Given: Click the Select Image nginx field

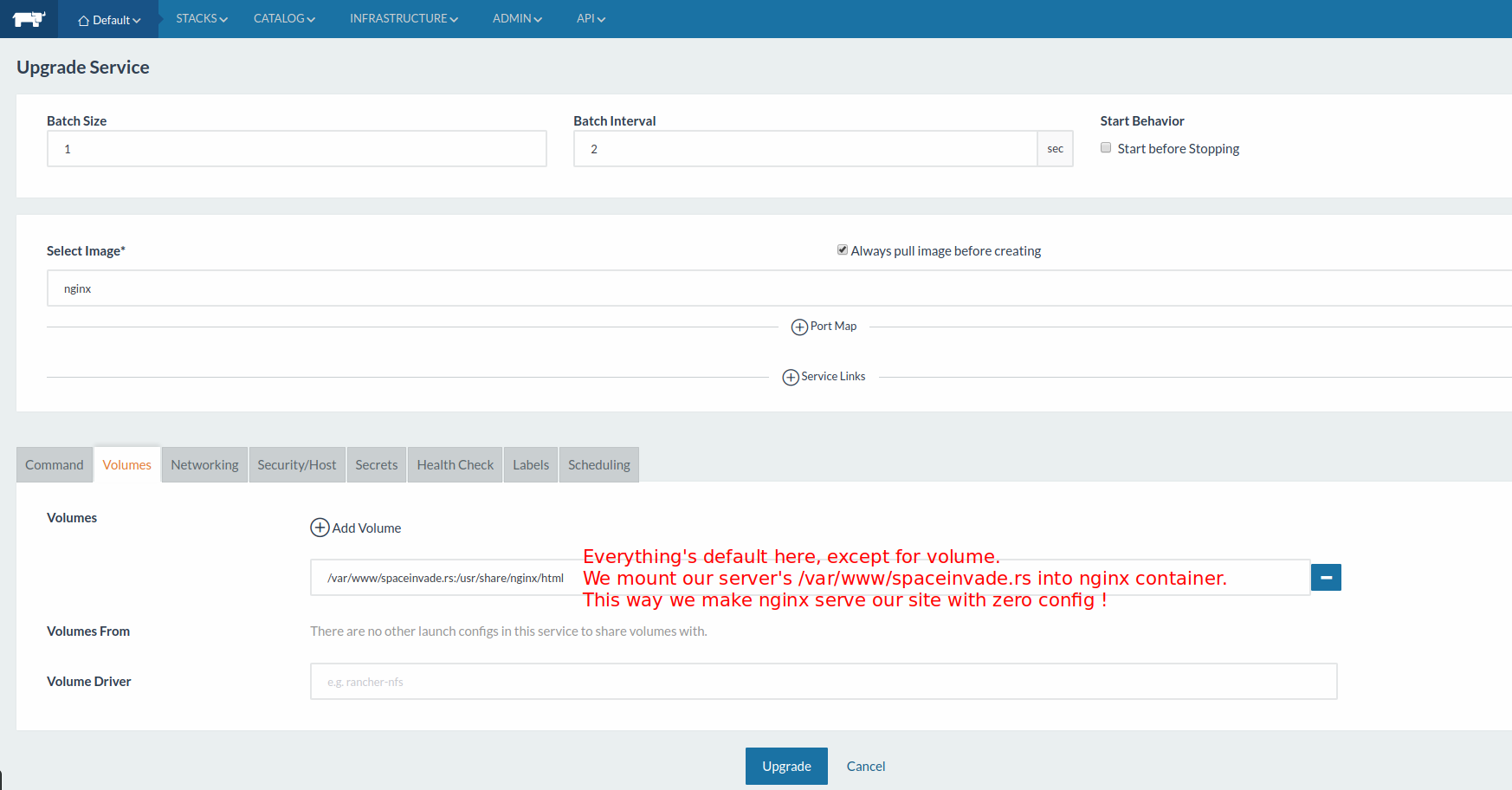Looking at the screenshot, I should (x=779, y=288).
